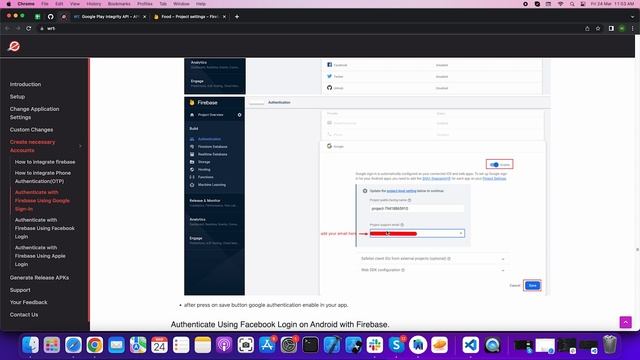Click the purple scroll-to-top button

click(x=625, y=322)
